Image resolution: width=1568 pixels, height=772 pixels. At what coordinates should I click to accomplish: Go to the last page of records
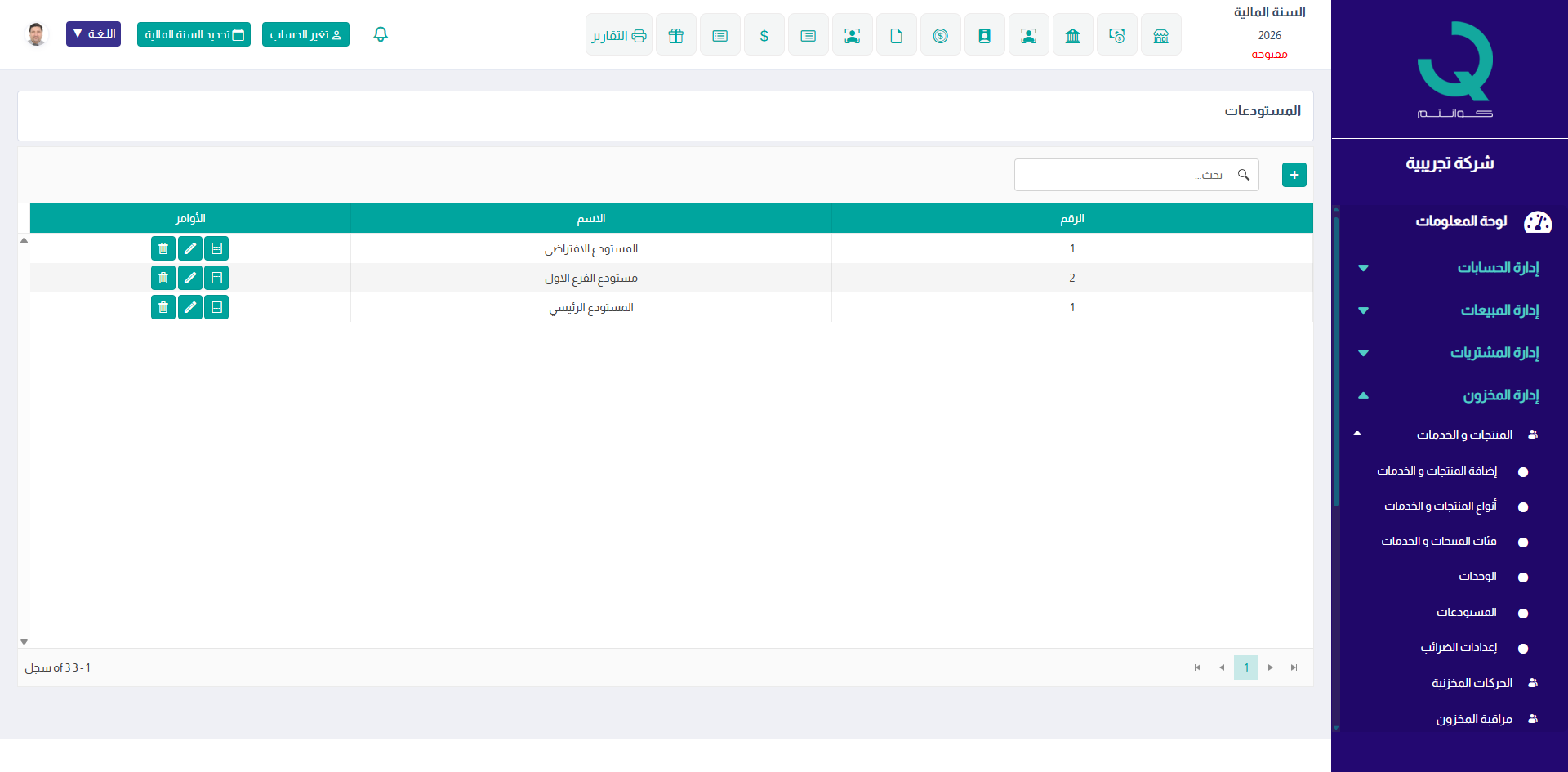1294,667
